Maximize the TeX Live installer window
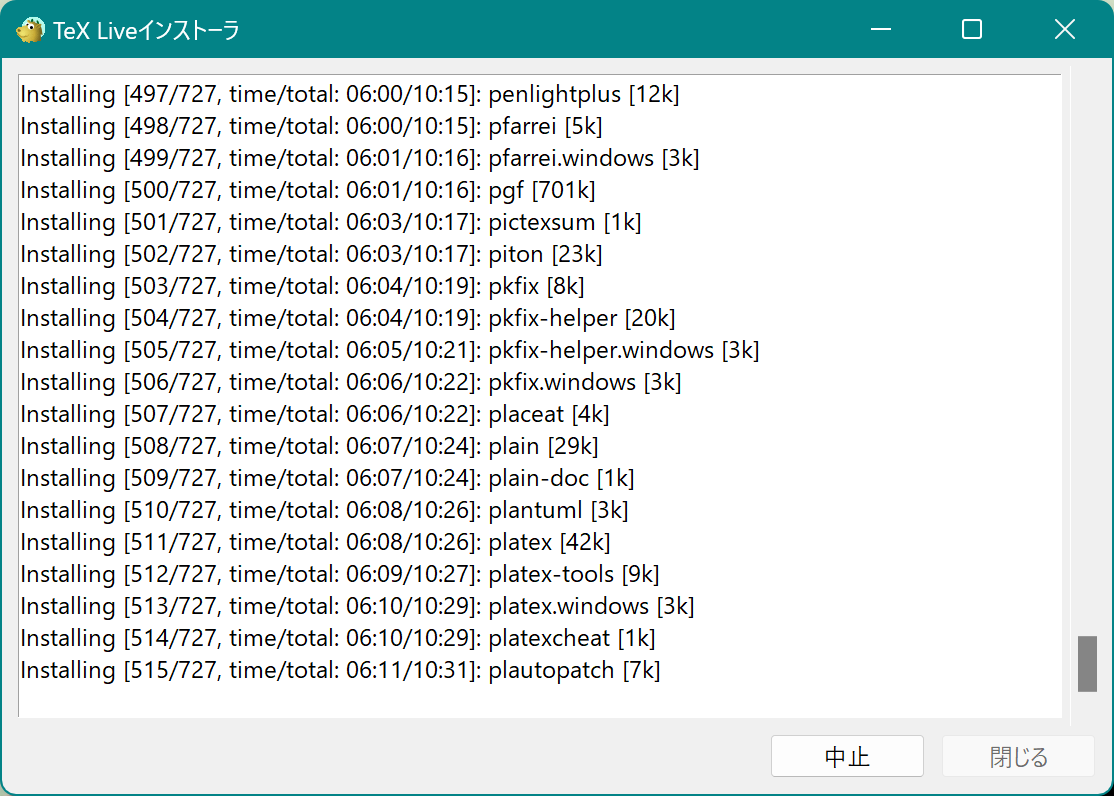 972,29
